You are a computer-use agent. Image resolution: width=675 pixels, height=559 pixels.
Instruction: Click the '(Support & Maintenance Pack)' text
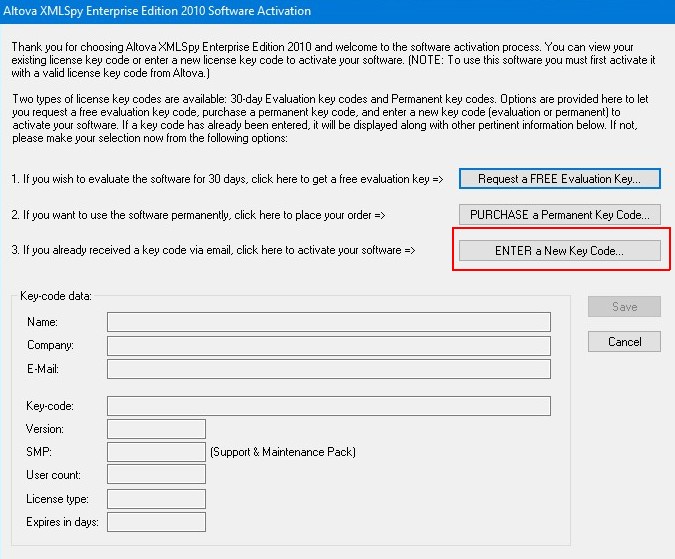point(283,452)
